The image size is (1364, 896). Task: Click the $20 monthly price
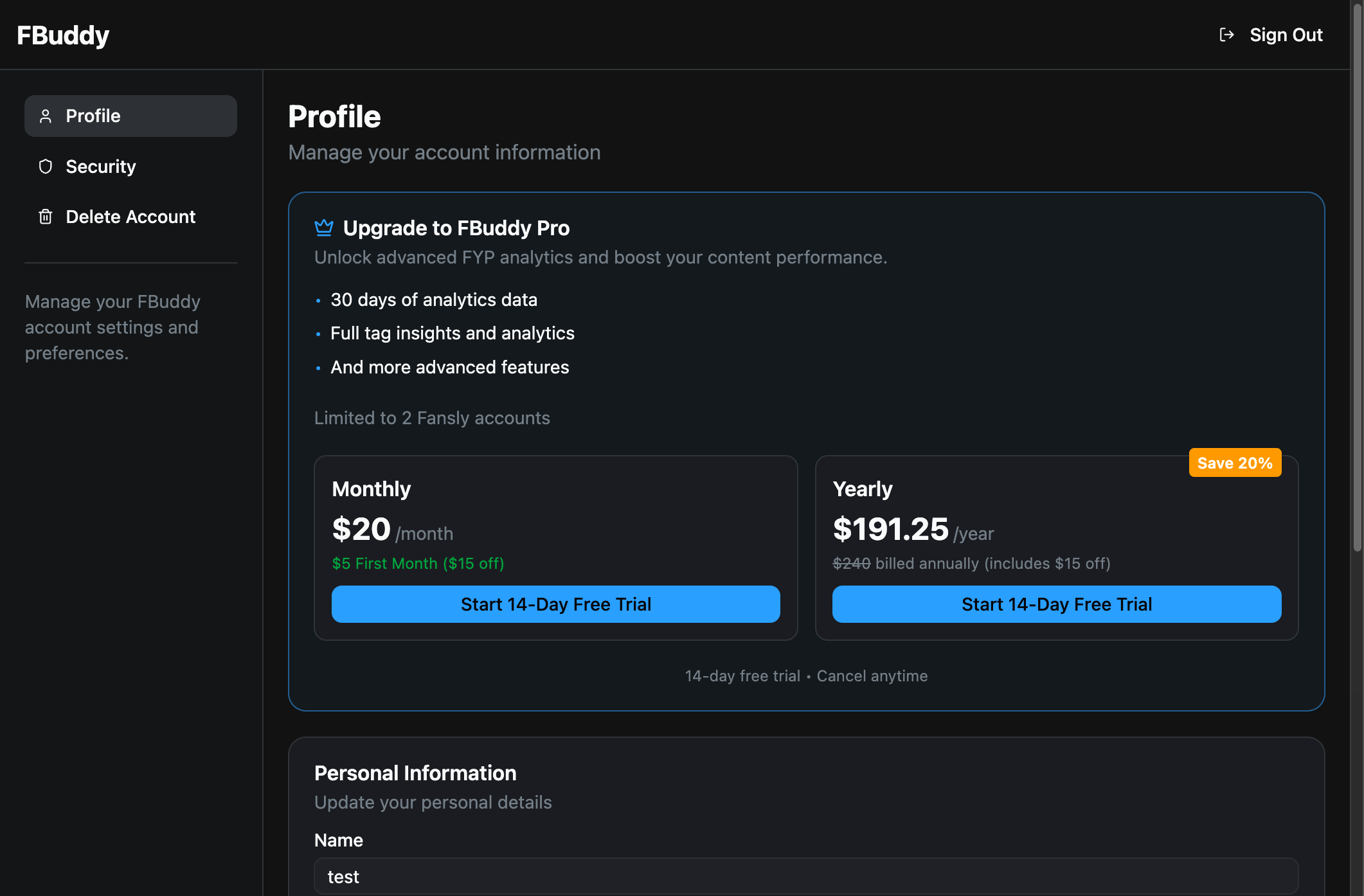click(361, 529)
